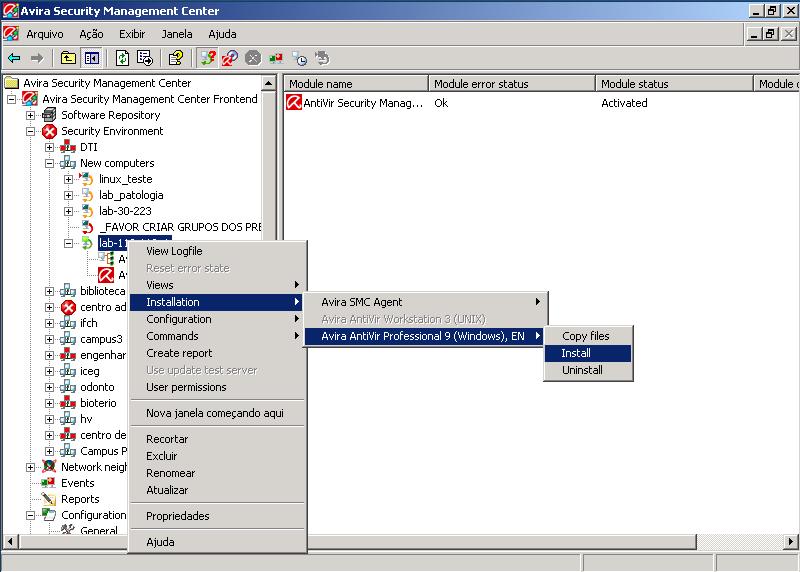Click the Avira icon in menu bar
Image resolution: width=800 pixels, height=572 pixels.
click(11, 34)
